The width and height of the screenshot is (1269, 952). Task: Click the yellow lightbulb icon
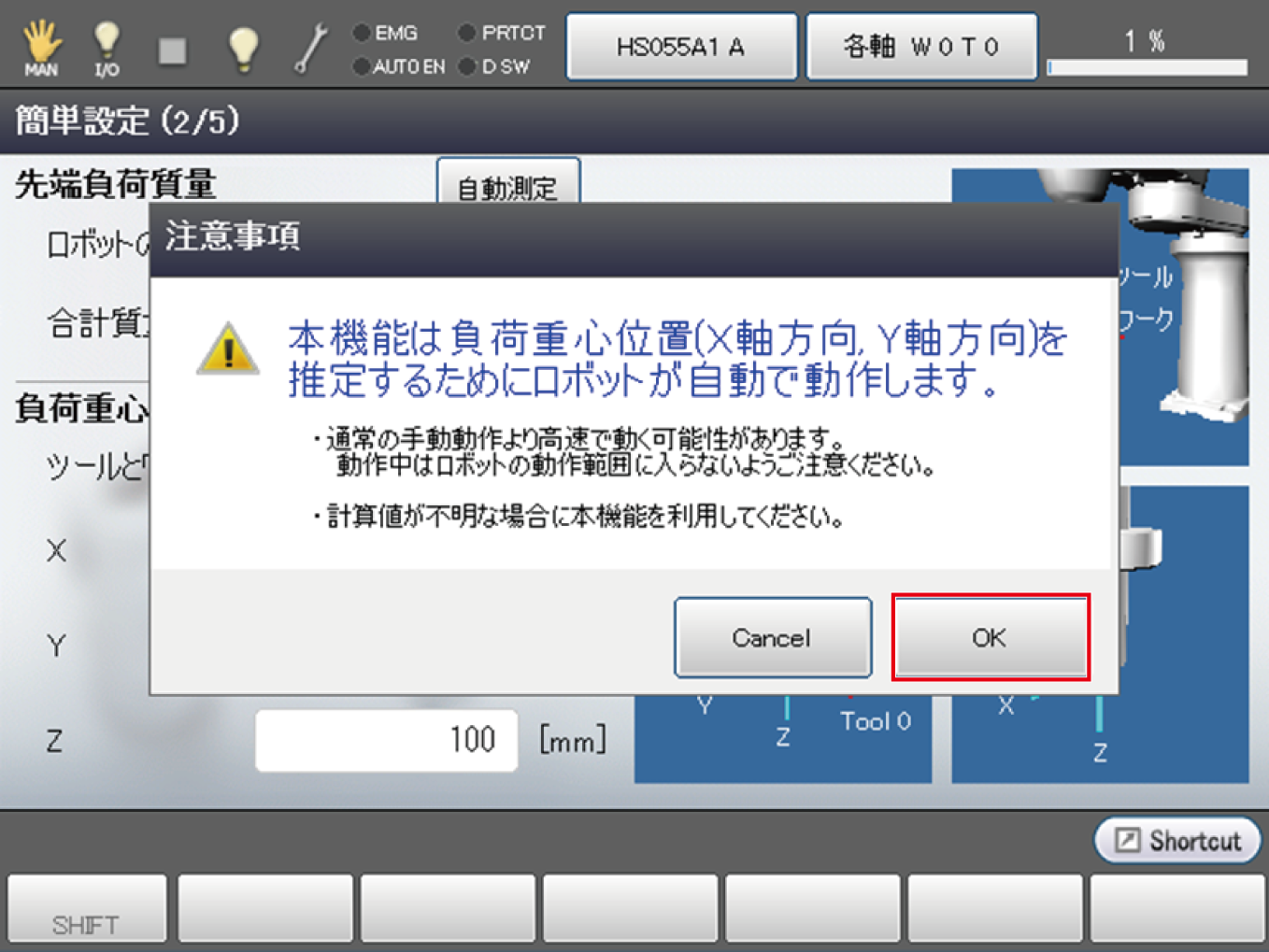pos(243,47)
